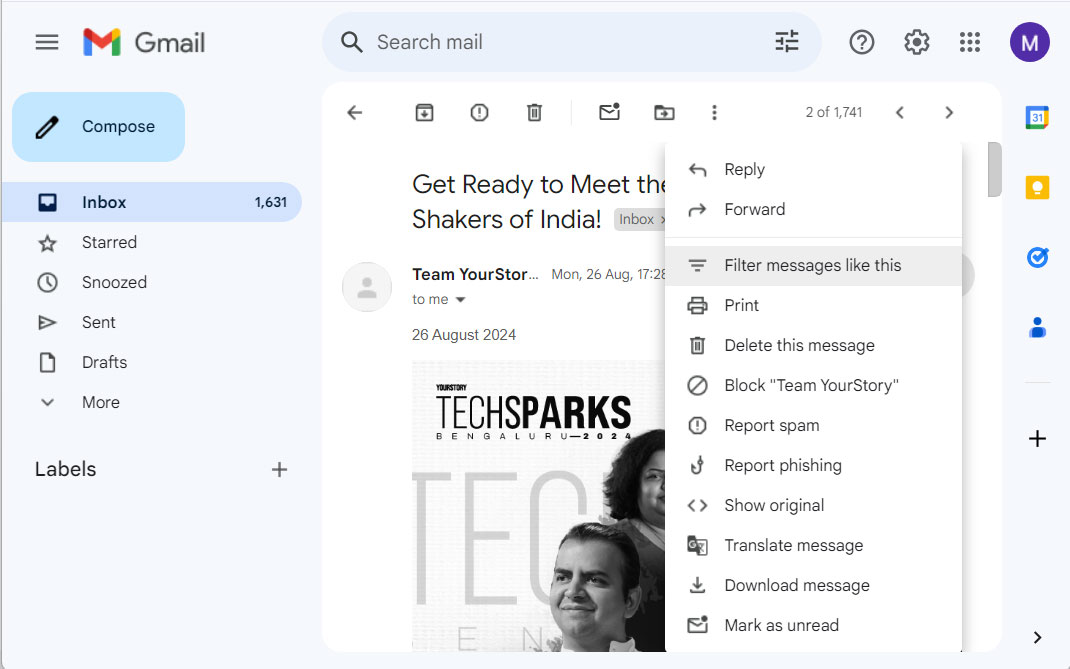Open the Google apps grid
This screenshot has width=1070, height=669.
pos(969,41)
